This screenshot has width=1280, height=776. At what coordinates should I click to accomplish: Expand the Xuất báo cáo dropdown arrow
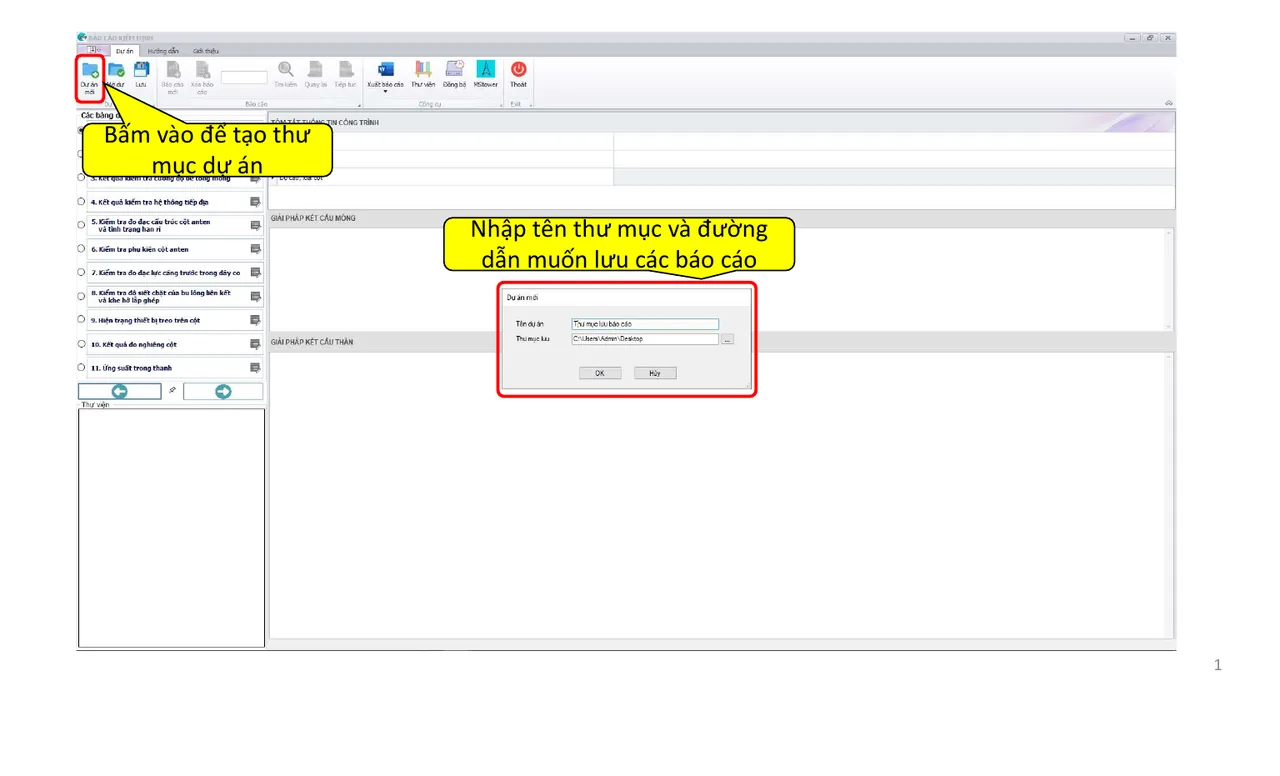tap(385, 92)
